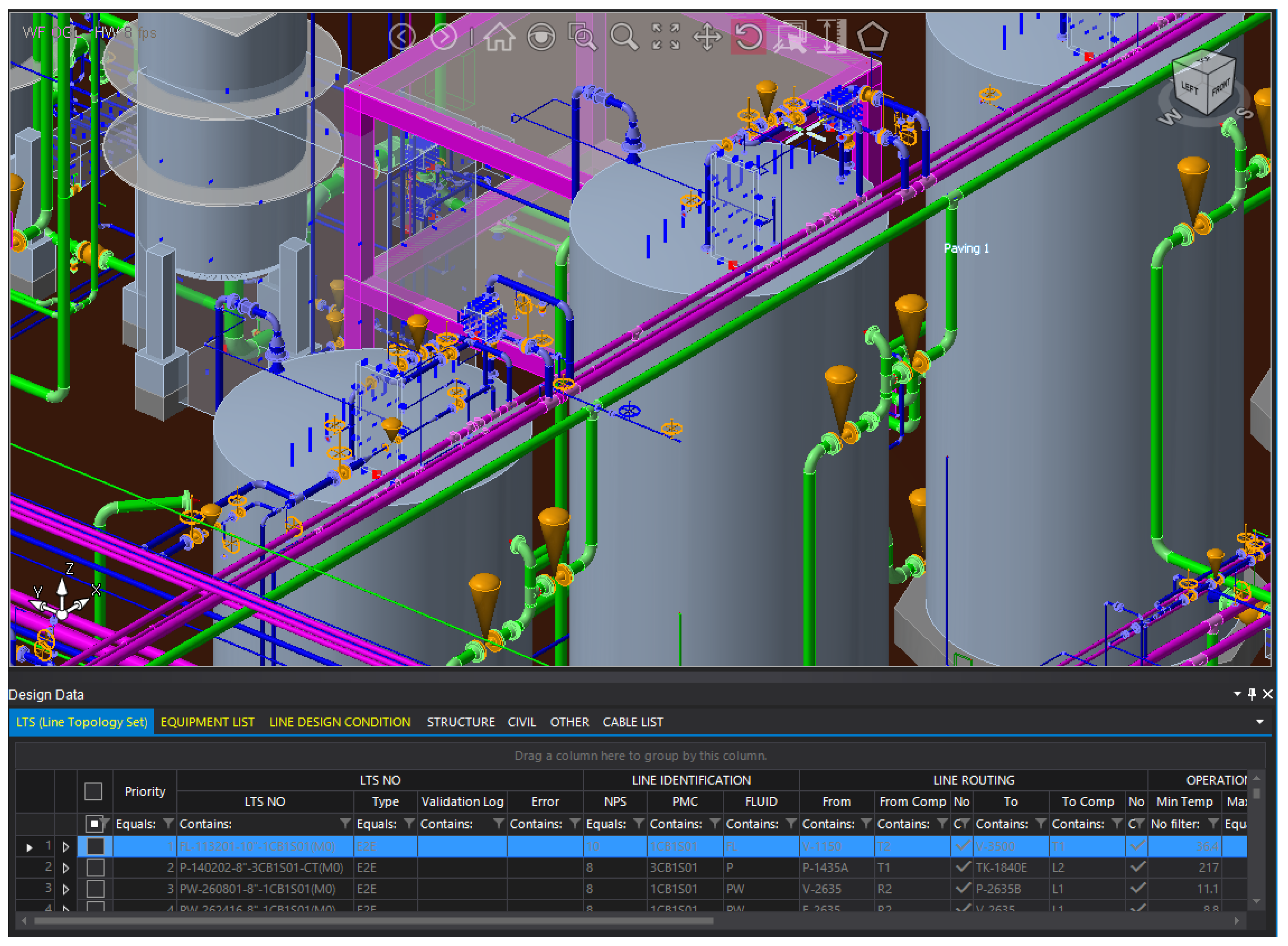Toggle the header select-all checkbox
Image resolution: width=1288 pixels, height=946 pixels.
93,792
